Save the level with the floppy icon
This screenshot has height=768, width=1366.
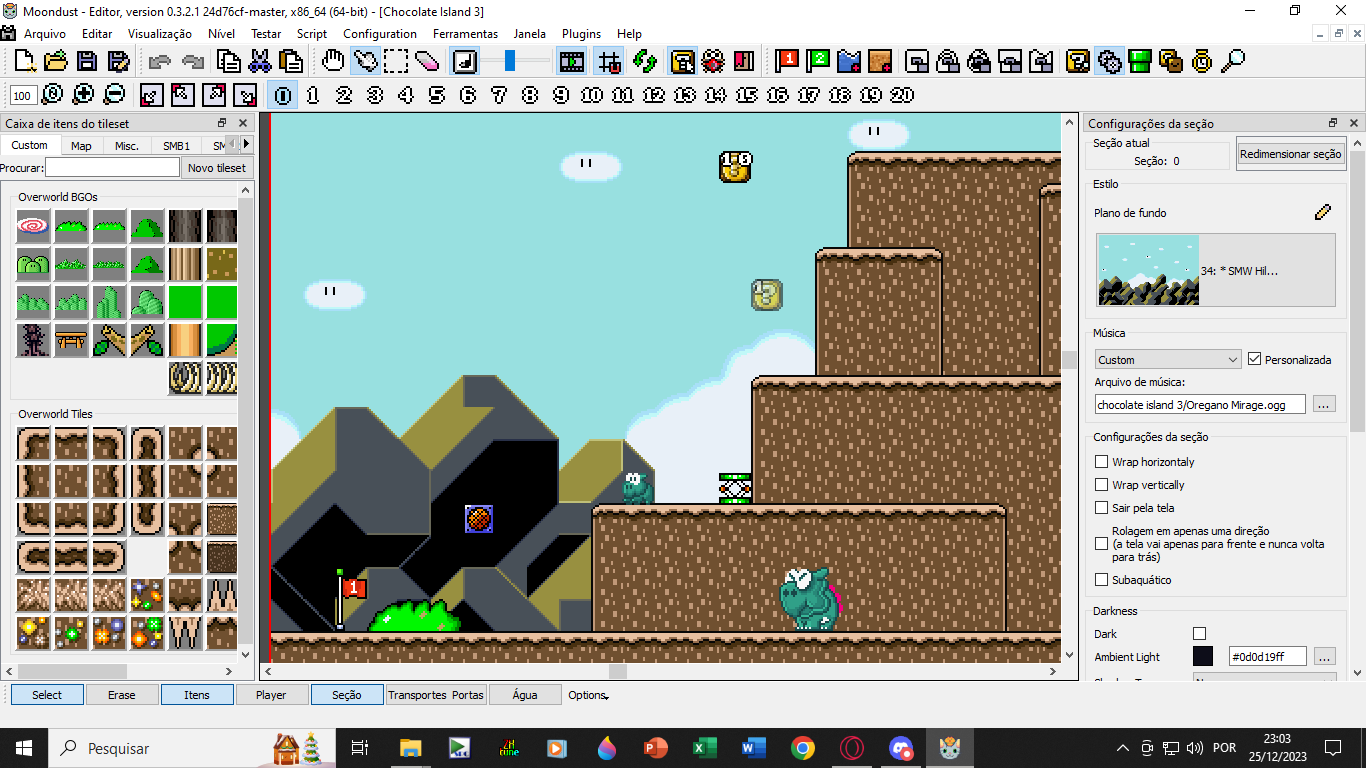[88, 61]
